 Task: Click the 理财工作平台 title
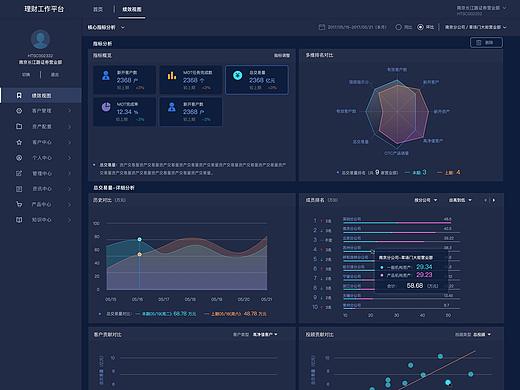coord(44,9)
